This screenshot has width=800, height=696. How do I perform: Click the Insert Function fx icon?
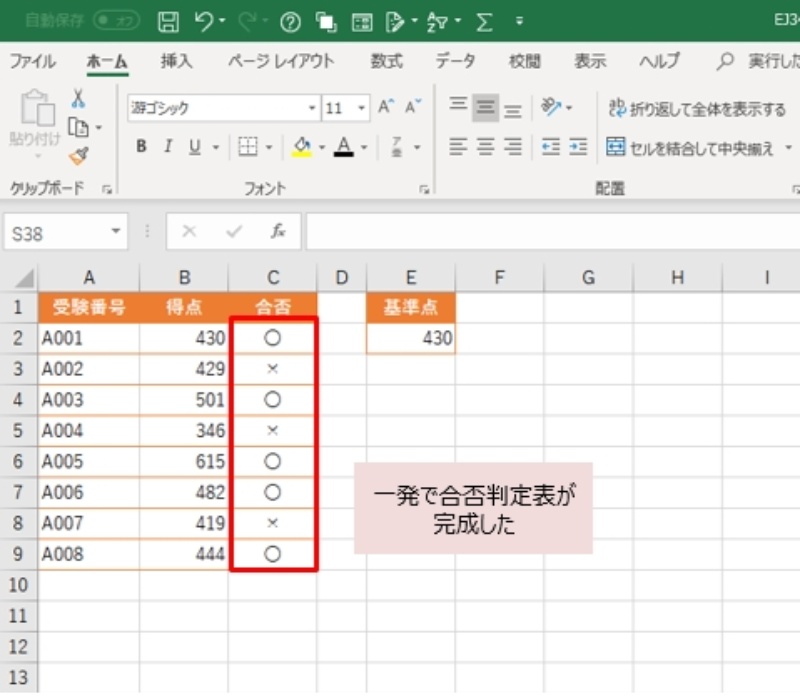click(x=278, y=231)
